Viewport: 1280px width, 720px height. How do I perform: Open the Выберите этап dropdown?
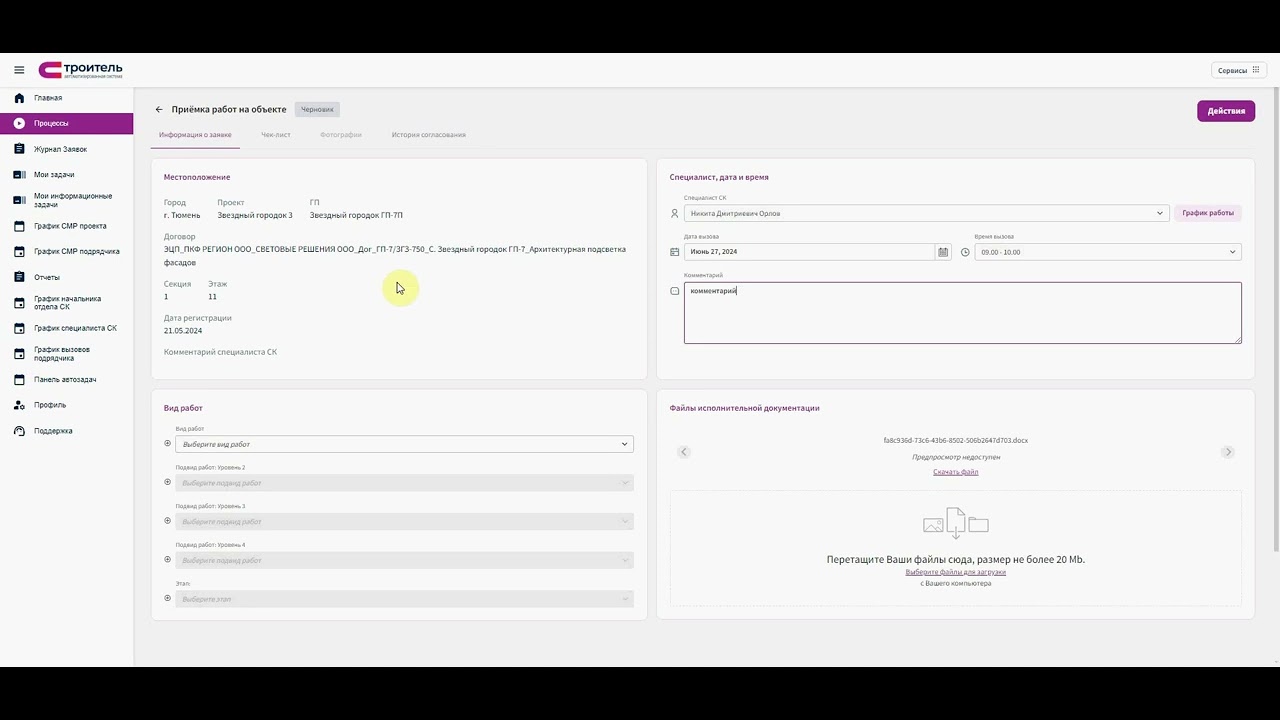pos(404,599)
